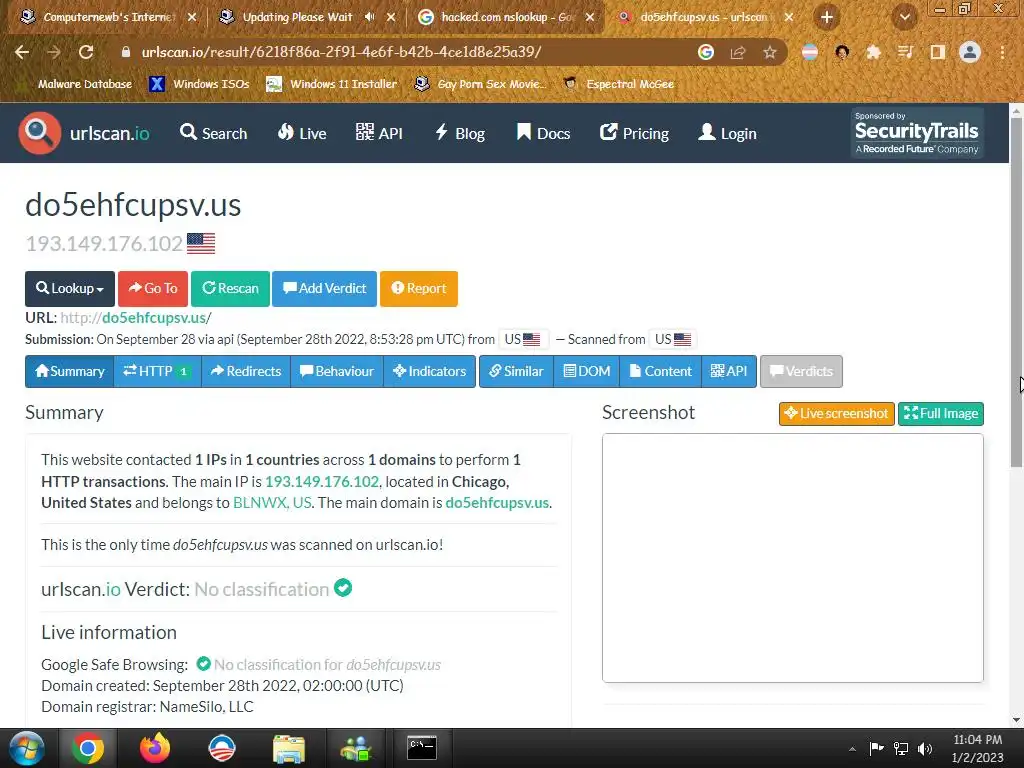Open API in the urlscan navbar
The height and width of the screenshot is (768, 1024).
coord(379,133)
